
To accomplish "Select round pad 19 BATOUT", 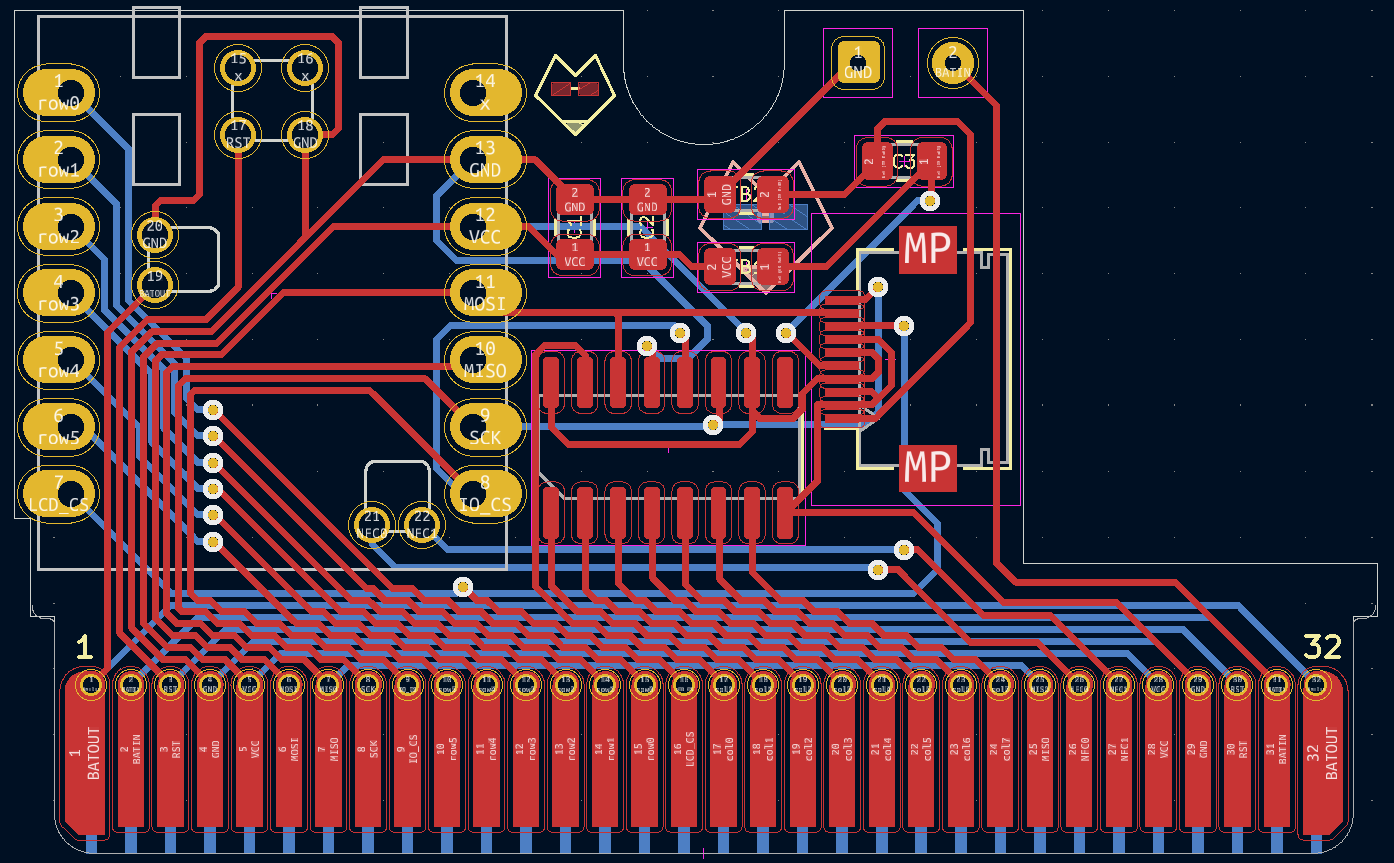I will [155, 285].
